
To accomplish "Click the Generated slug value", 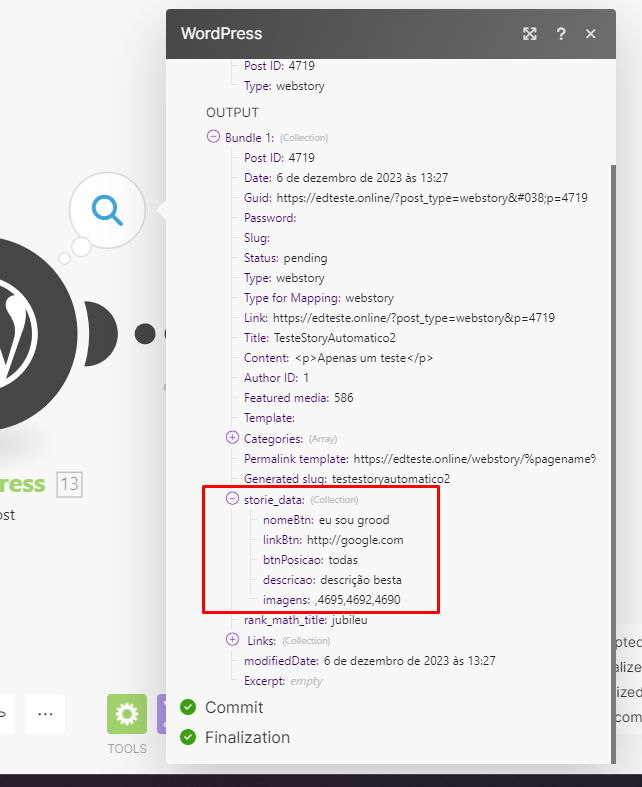I will (x=391, y=479).
